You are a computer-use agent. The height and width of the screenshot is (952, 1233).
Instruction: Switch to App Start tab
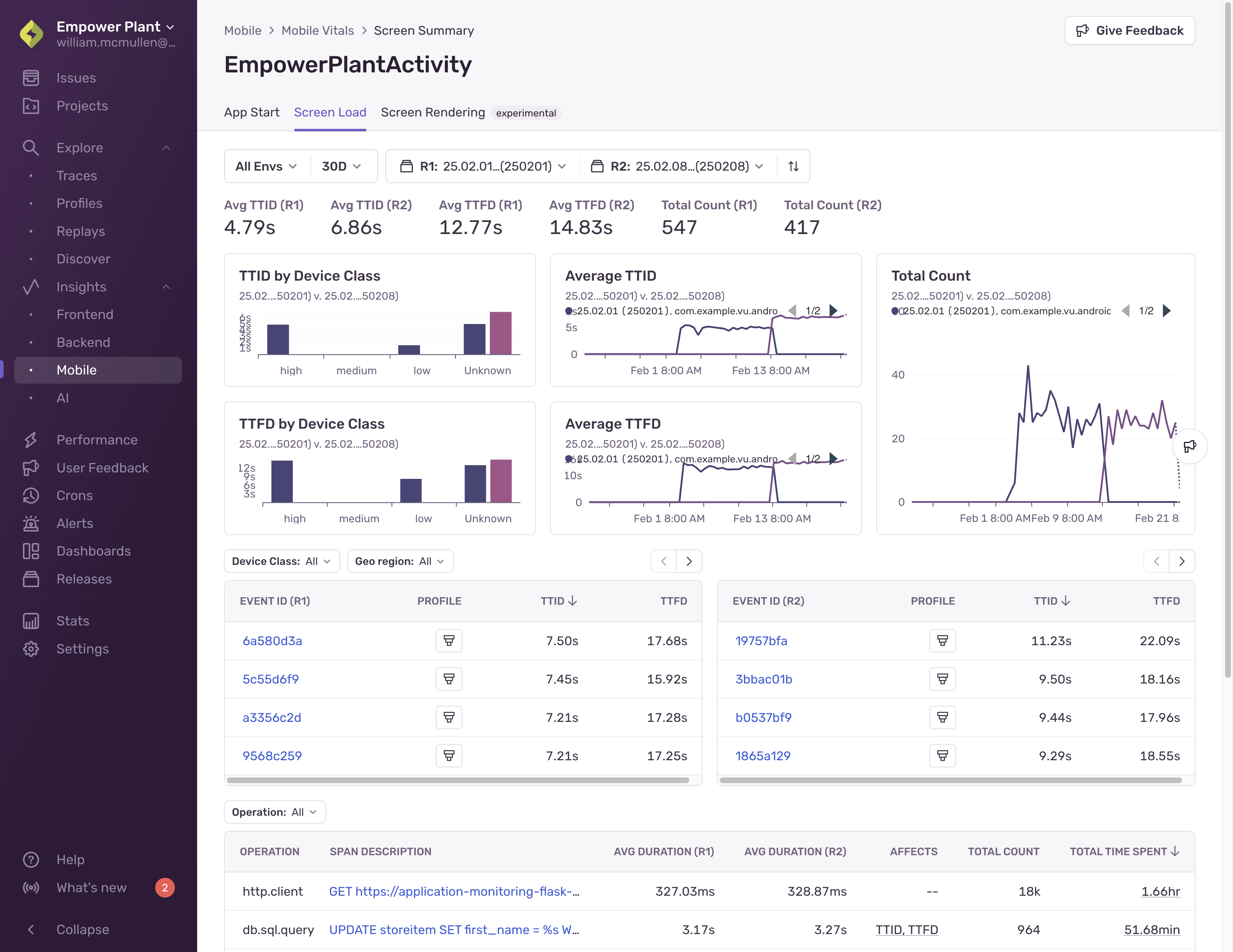(x=251, y=112)
